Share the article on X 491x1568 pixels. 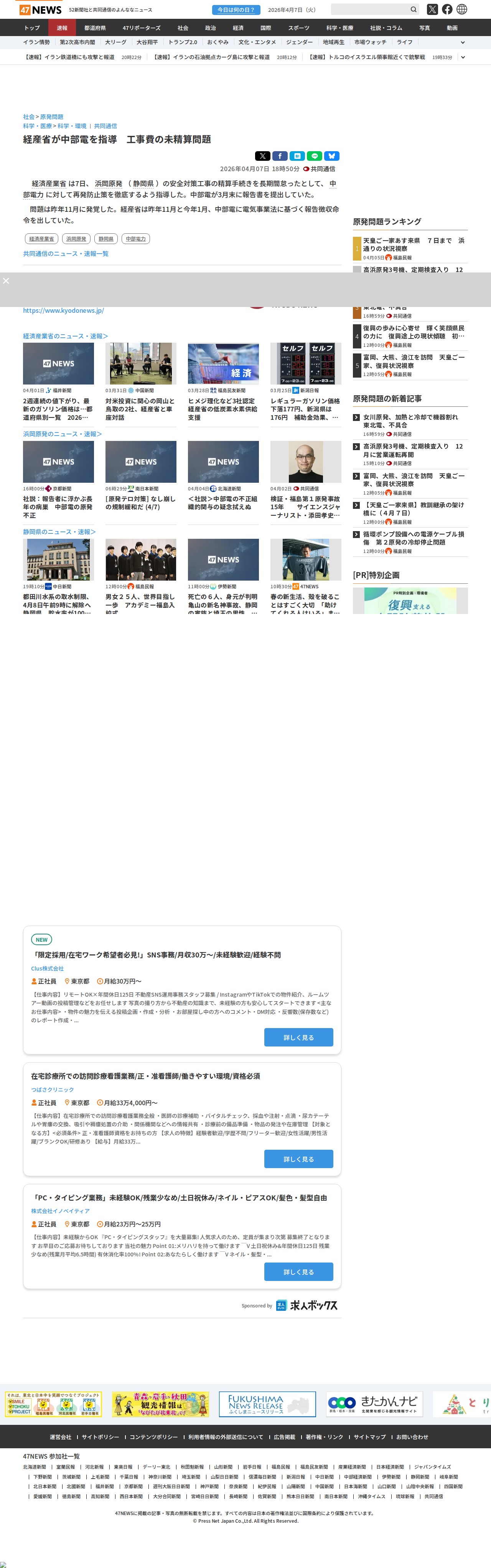click(262, 156)
